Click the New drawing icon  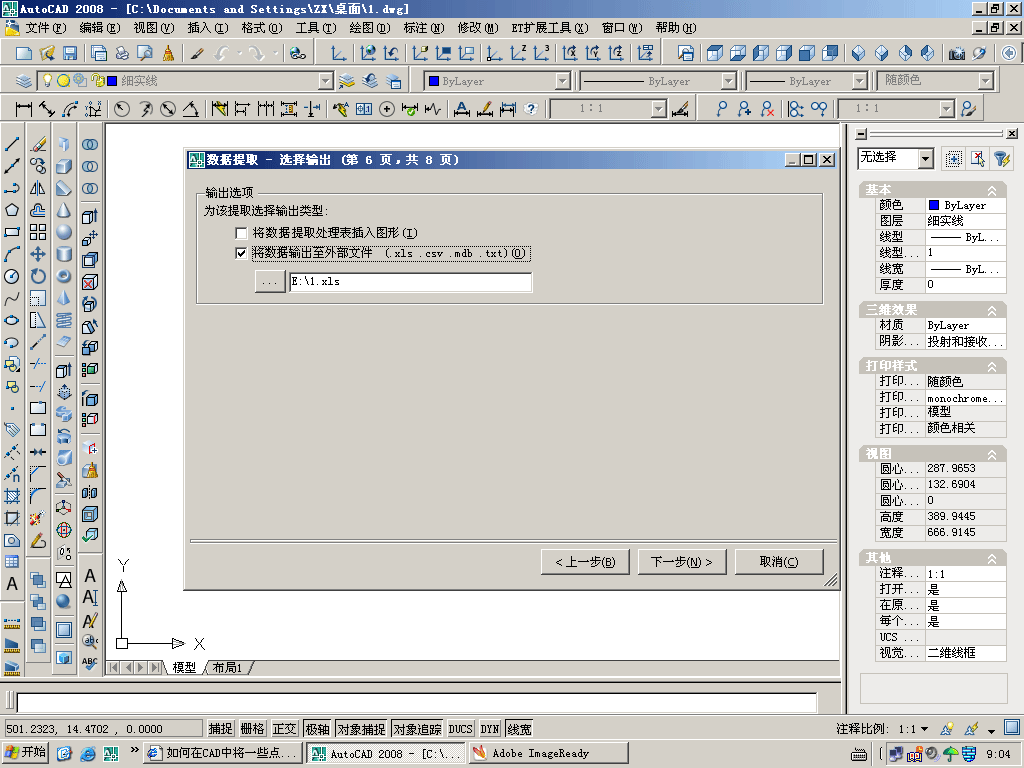click(24, 54)
